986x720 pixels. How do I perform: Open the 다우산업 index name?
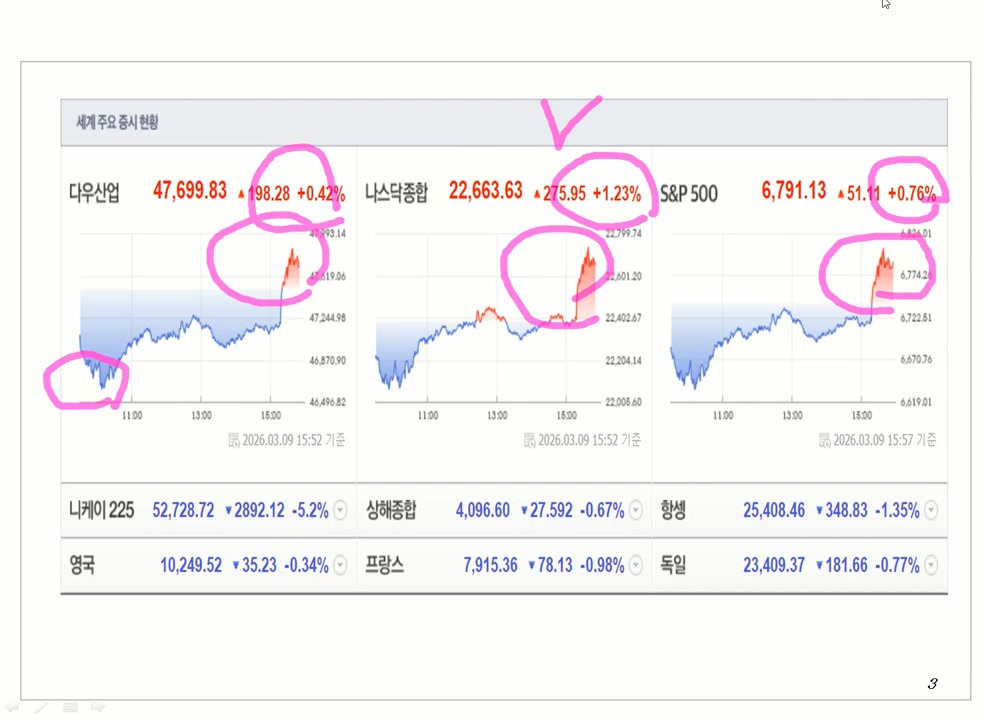click(x=94, y=192)
